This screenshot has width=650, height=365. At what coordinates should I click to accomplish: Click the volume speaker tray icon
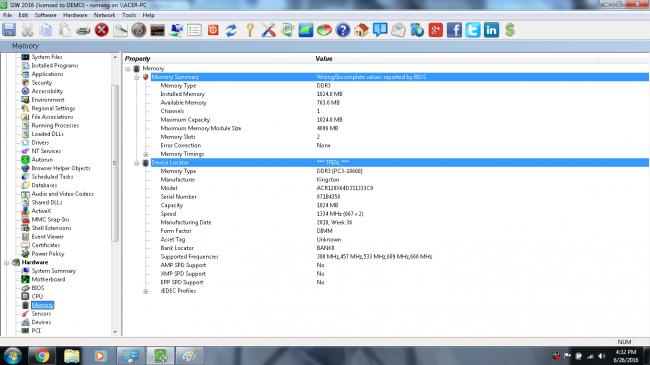(x=602, y=356)
